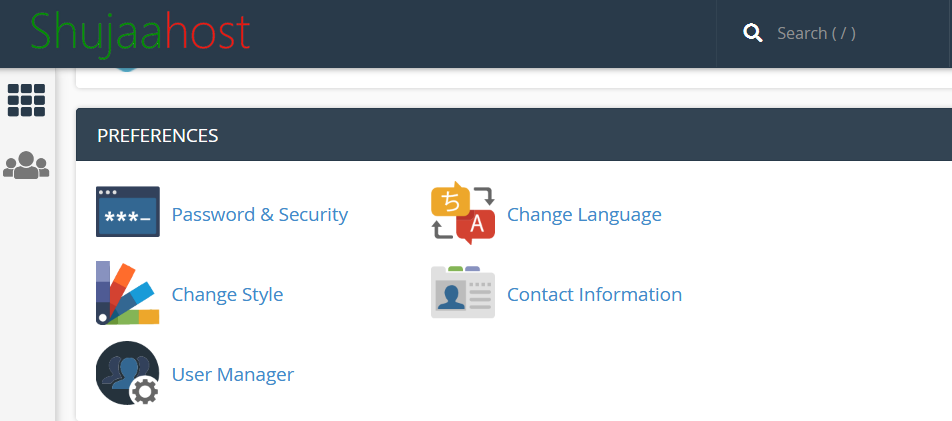Screen dimensions: 952x421
Task: Open the Password & Security link
Action: point(260,214)
